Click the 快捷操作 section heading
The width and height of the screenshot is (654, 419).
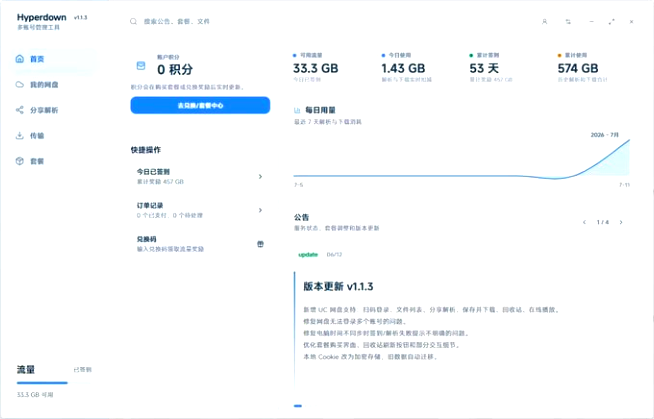pyautogui.click(x=146, y=150)
